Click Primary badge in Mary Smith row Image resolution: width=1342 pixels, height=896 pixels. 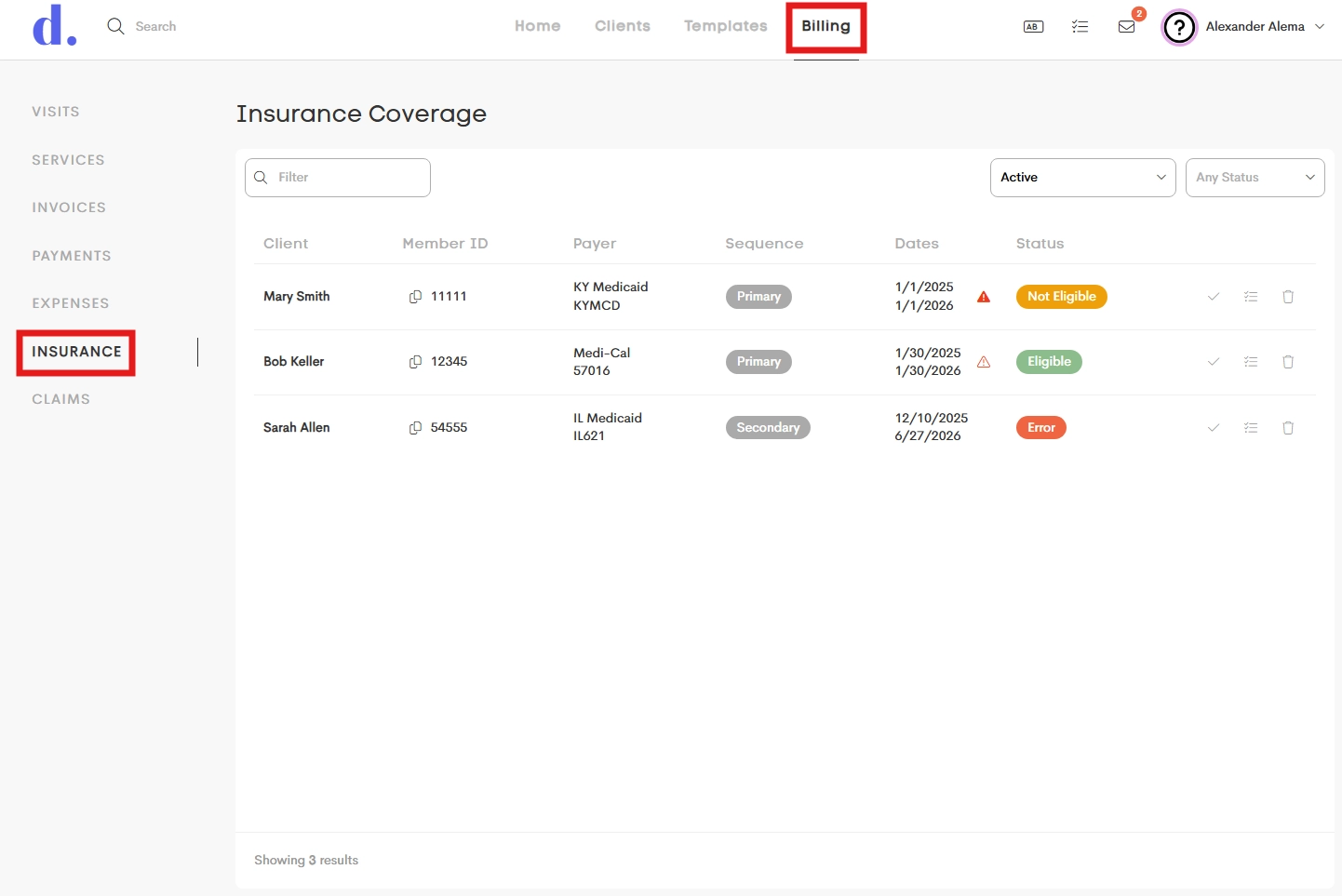pos(758,297)
